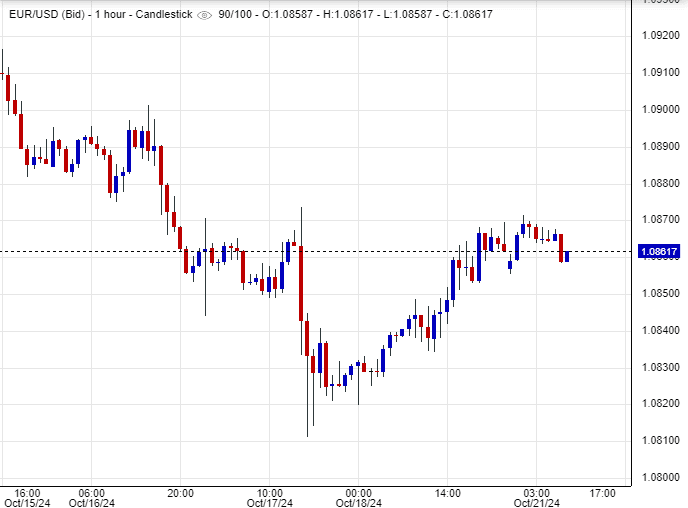
Task: Click the 1.08000 price axis label
Action: click(659, 478)
